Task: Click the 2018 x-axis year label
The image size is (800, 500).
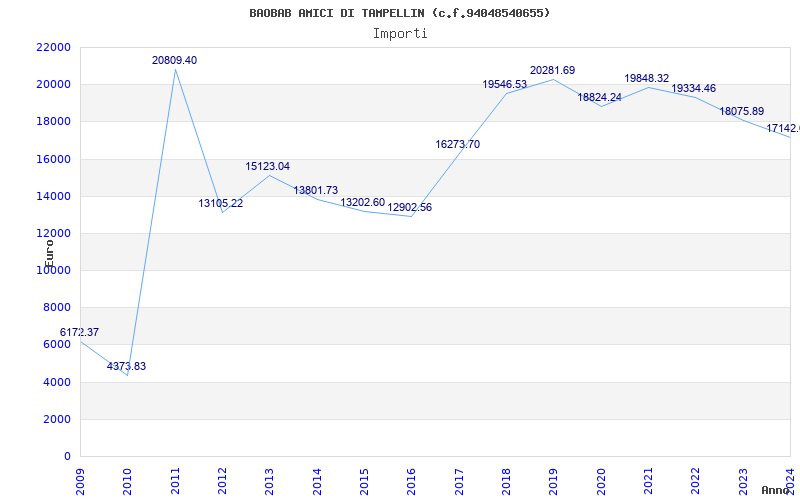Action: (x=506, y=482)
